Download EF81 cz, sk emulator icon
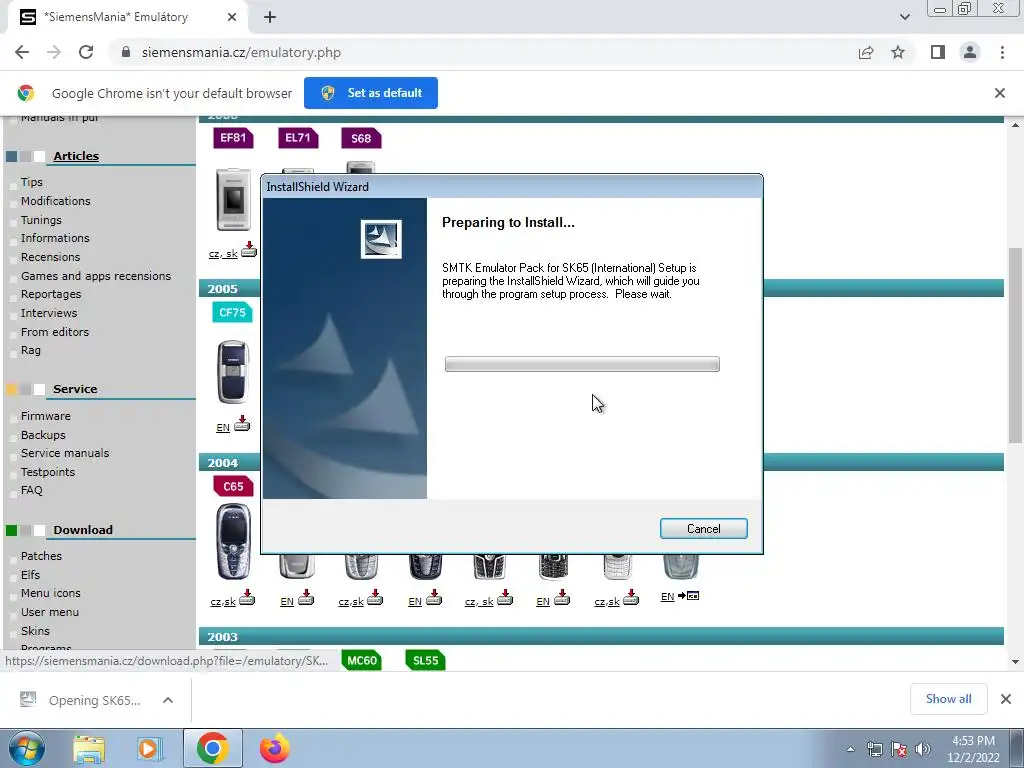Viewport: 1024px width, 768px height. tap(249, 249)
